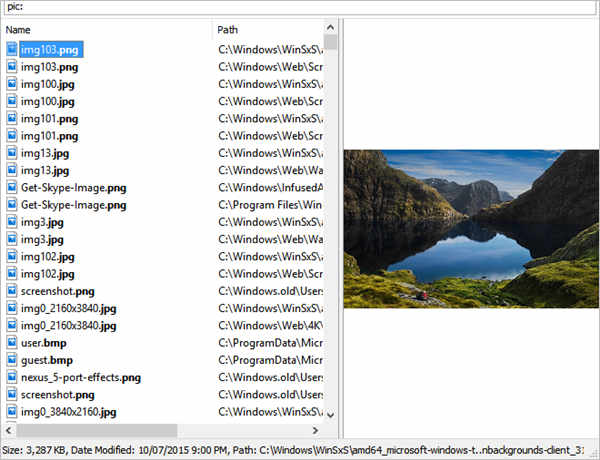Click the file icon next to guest.bmp
The width and height of the screenshot is (600, 460).
pos(12,360)
